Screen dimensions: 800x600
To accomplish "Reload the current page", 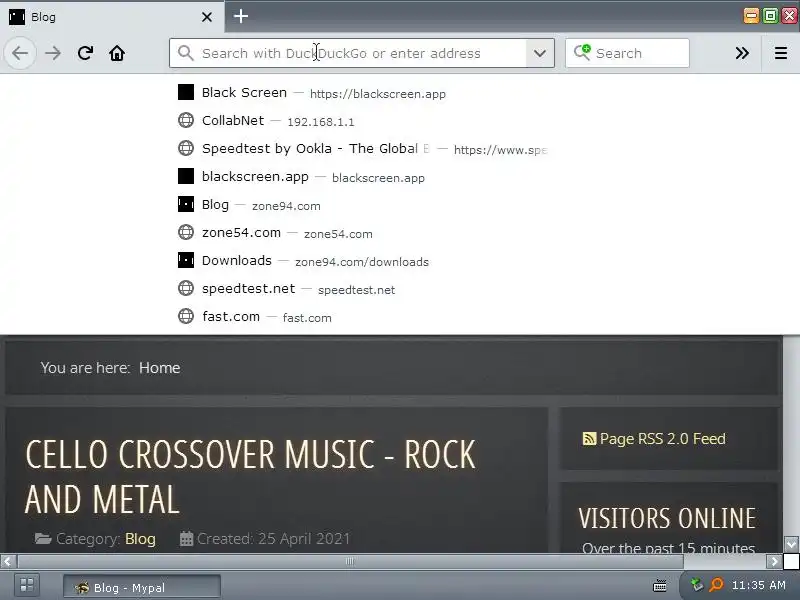I will (85, 53).
